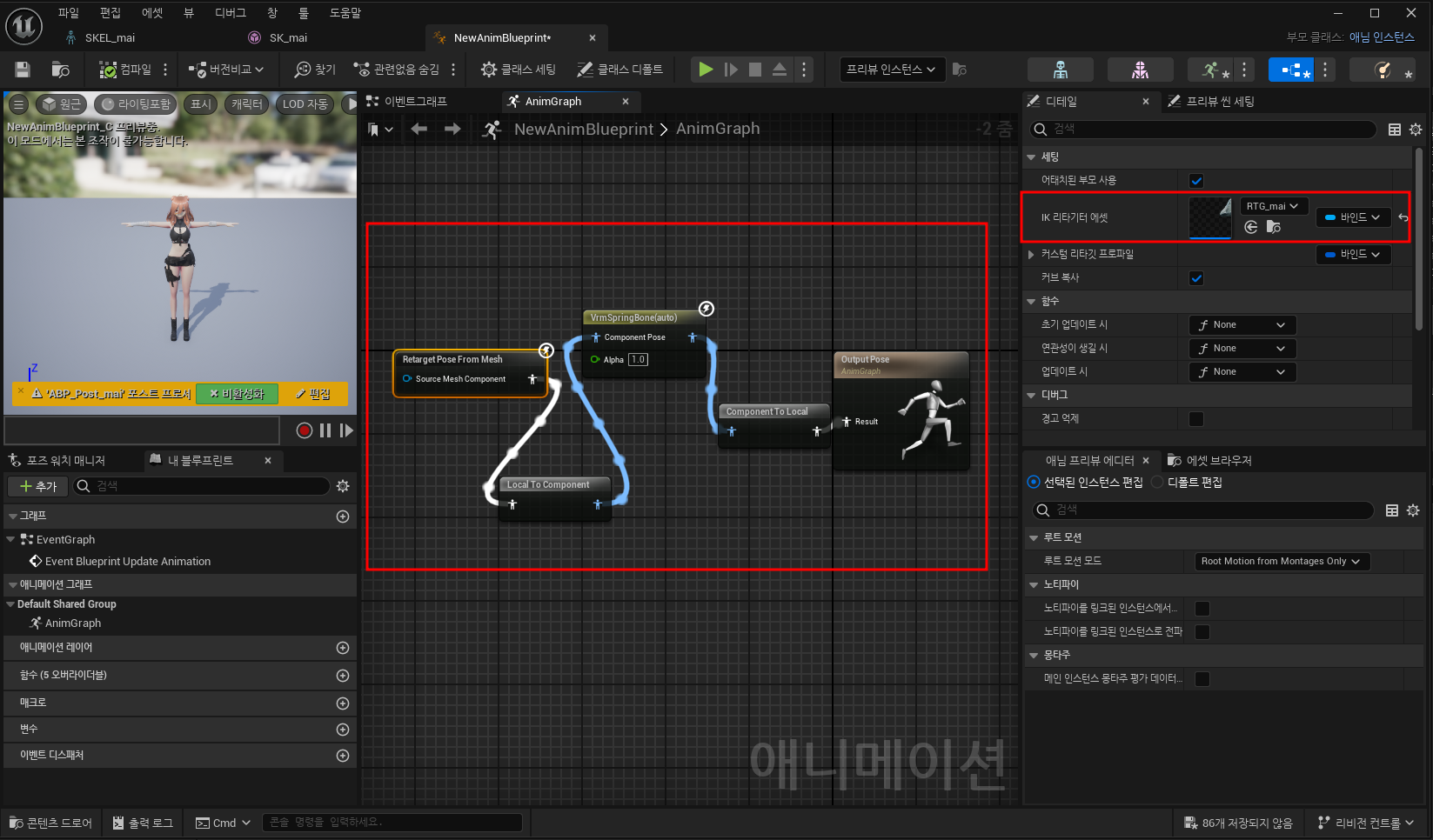This screenshot has width=1433, height=840.
Task: Open the 버전비교 diff dropdown
Action: point(226,70)
